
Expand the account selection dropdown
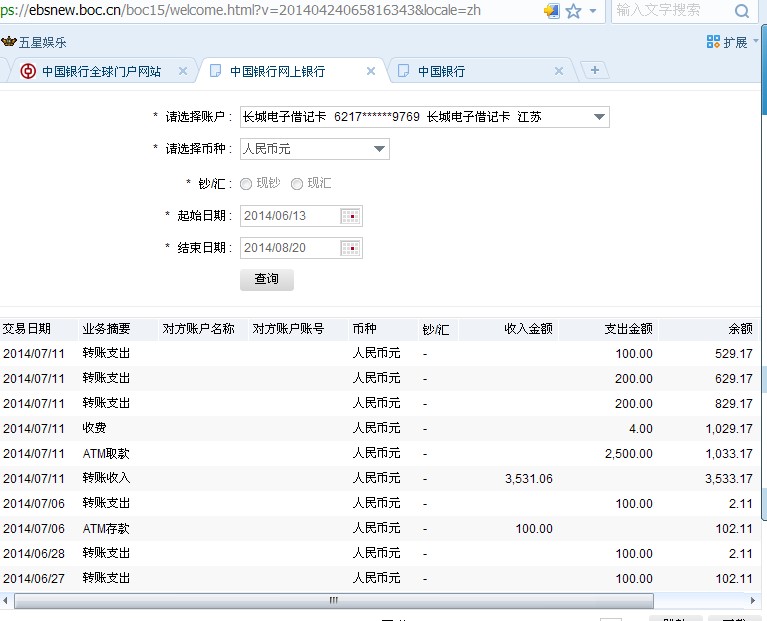(598, 117)
